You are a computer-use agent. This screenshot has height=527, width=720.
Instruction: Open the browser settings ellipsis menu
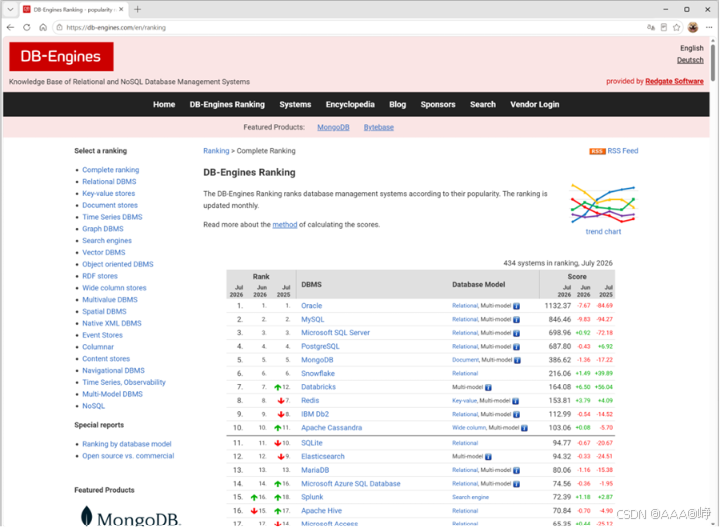(709, 28)
